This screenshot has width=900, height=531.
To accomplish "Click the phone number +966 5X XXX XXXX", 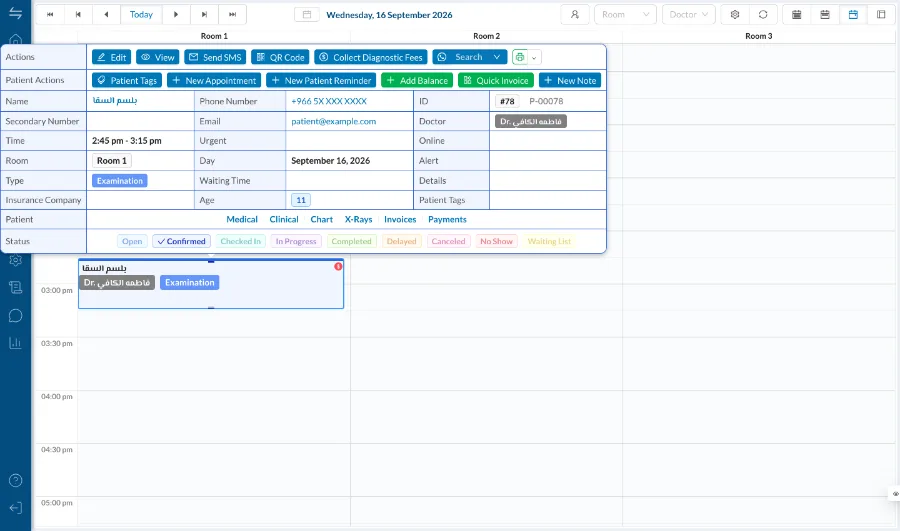I will tap(329, 101).
